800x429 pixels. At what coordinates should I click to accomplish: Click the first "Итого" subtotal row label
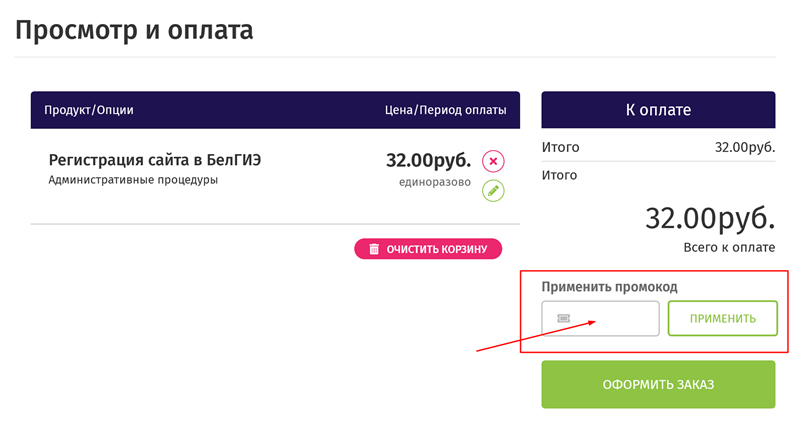coord(560,147)
